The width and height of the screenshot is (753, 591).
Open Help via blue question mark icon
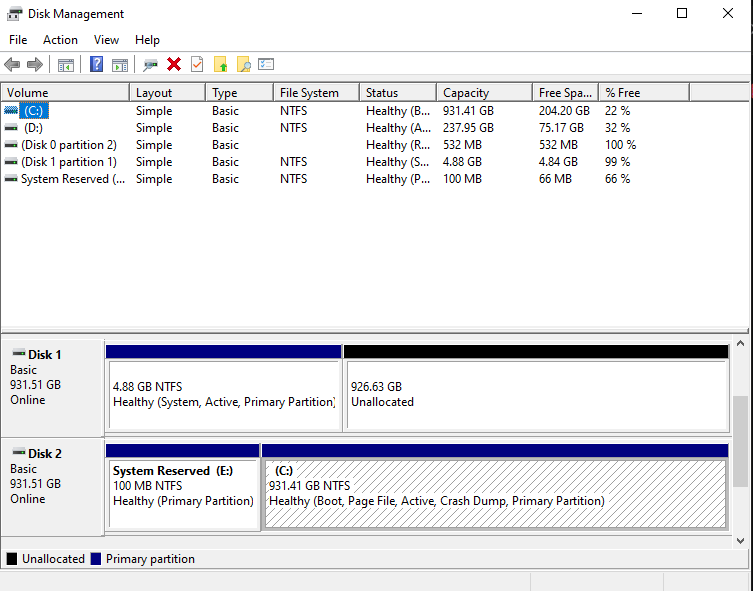click(97, 64)
